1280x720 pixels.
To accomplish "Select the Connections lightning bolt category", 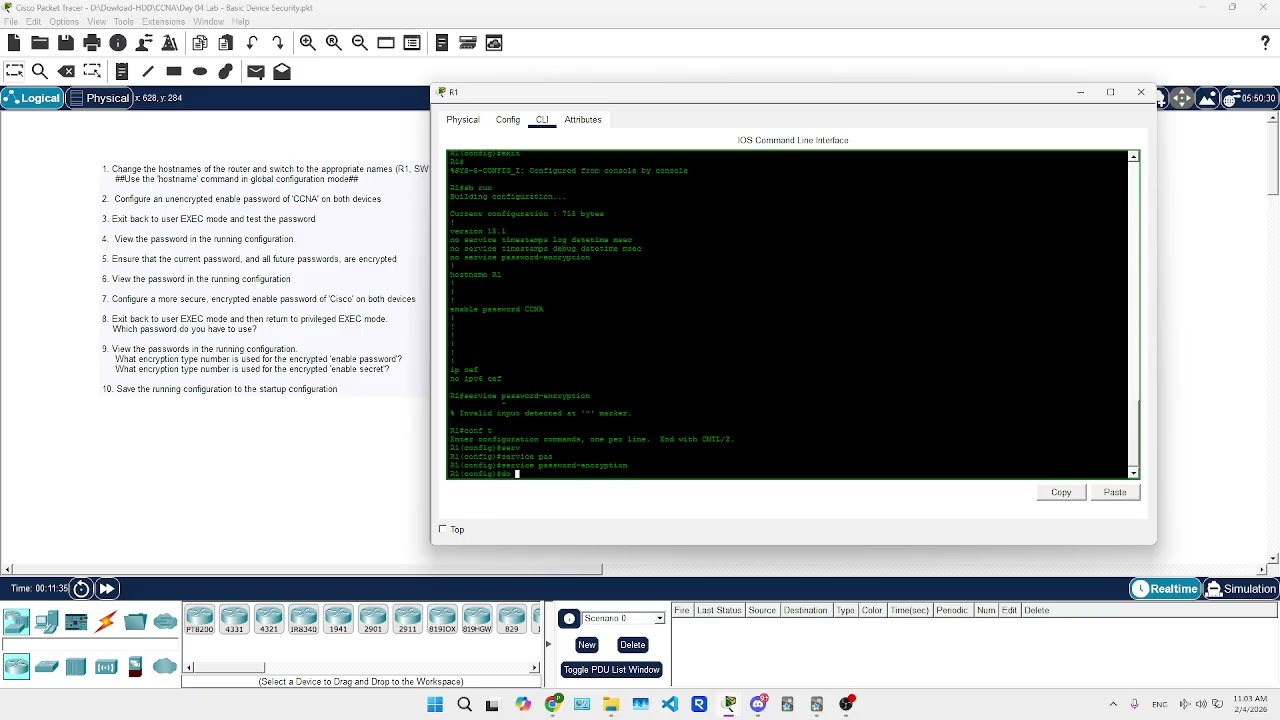I will 106,622.
